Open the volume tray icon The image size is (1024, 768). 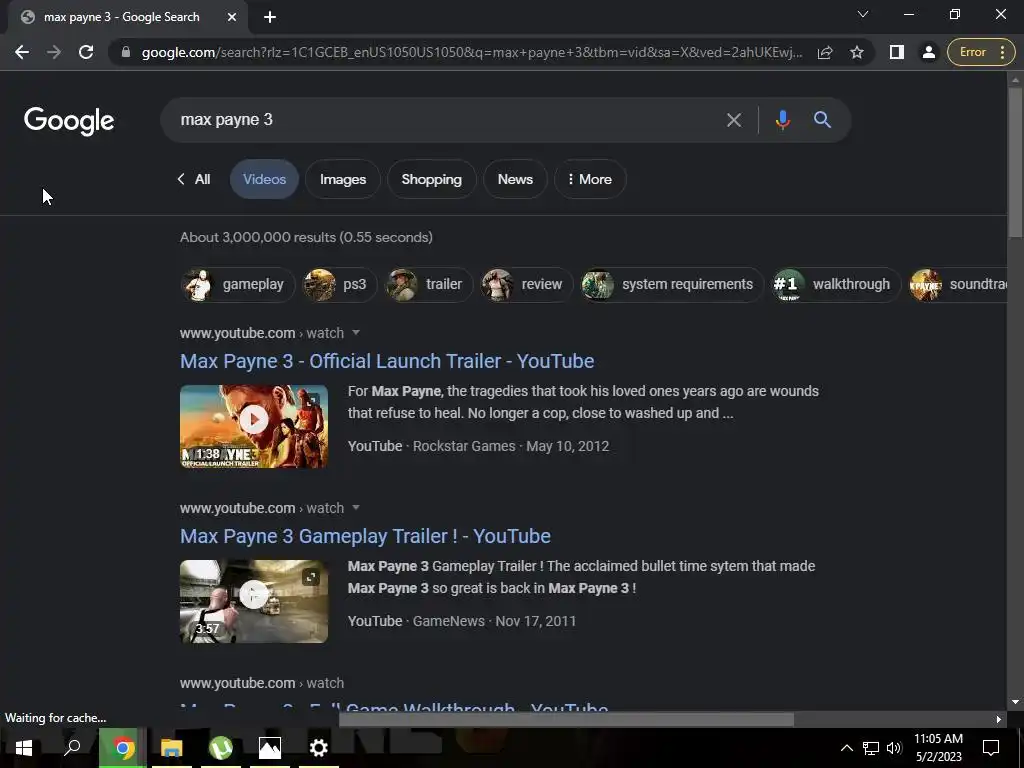(x=894, y=748)
